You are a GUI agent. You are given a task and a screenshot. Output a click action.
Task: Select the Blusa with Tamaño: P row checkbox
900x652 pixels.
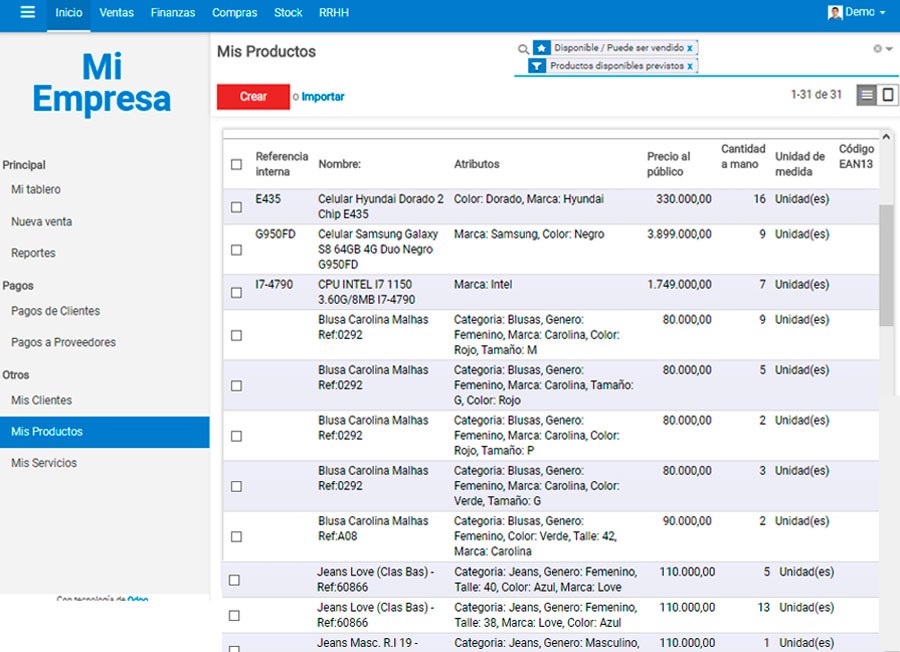[x=236, y=436]
